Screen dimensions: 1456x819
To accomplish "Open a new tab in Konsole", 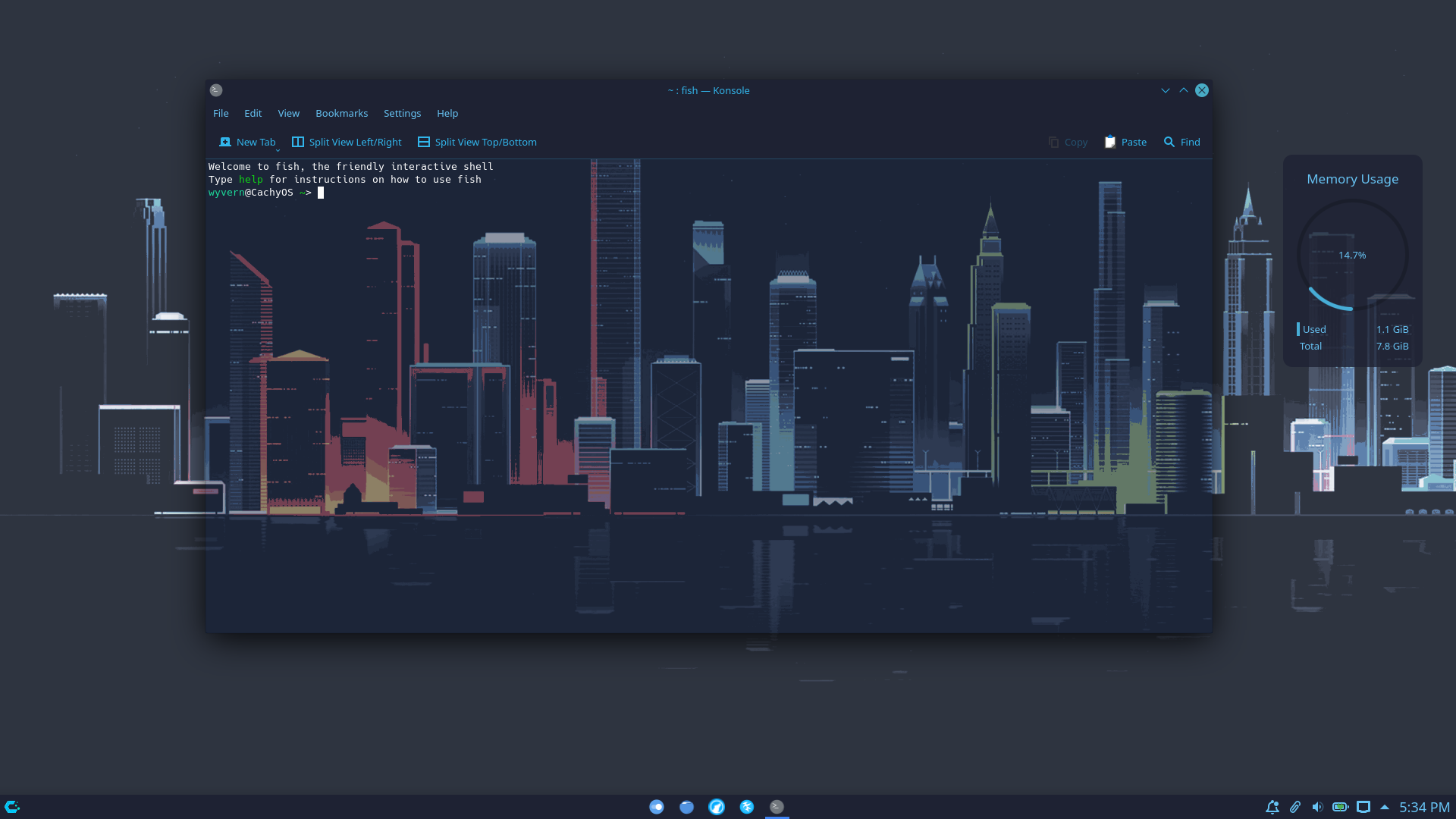I will point(247,142).
